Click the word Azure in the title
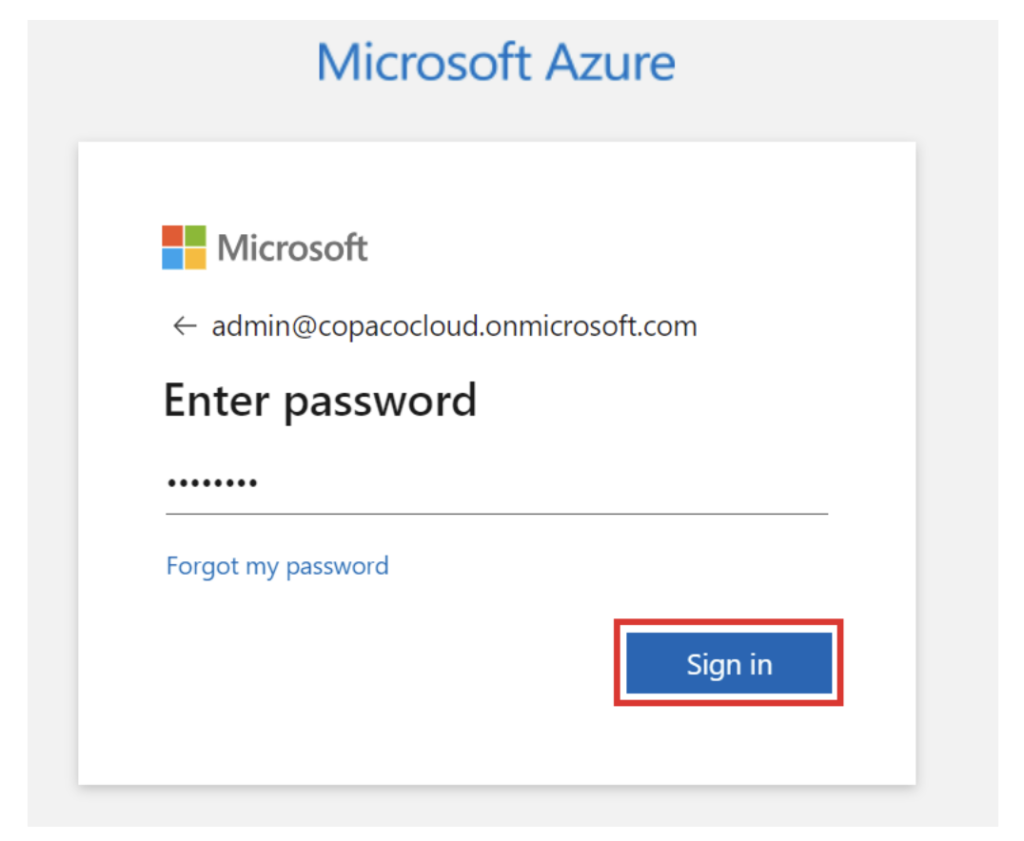The width and height of the screenshot is (1024, 841). click(x=611, y=62)
